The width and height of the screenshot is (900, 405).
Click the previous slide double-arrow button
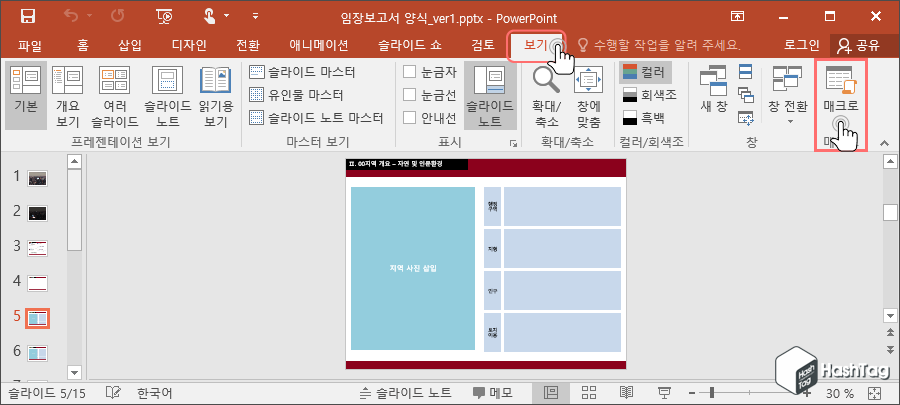click(x=890, y=333)
